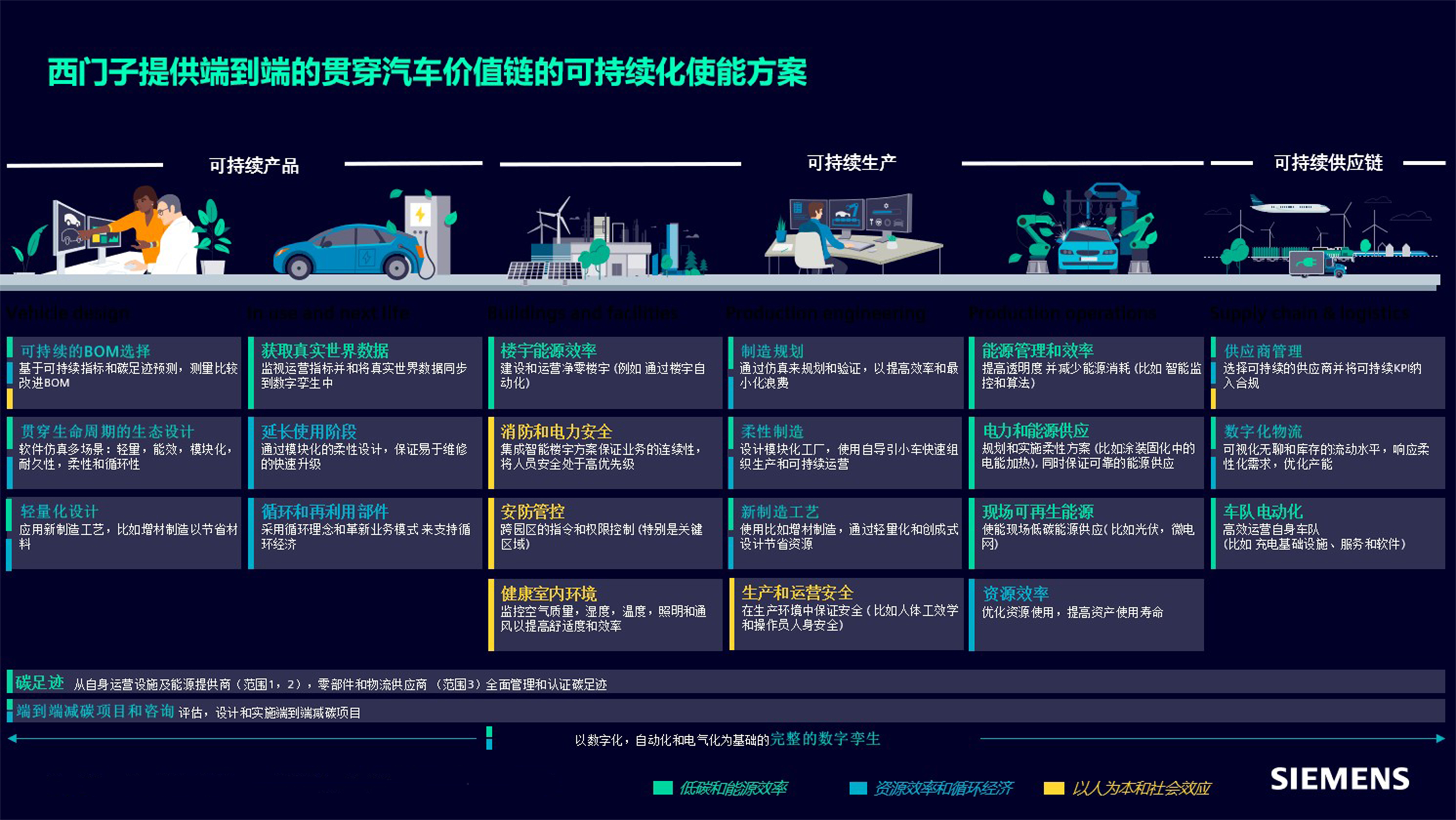
Task: Select the 可持续产品 section heading
Action: (254, 166)
